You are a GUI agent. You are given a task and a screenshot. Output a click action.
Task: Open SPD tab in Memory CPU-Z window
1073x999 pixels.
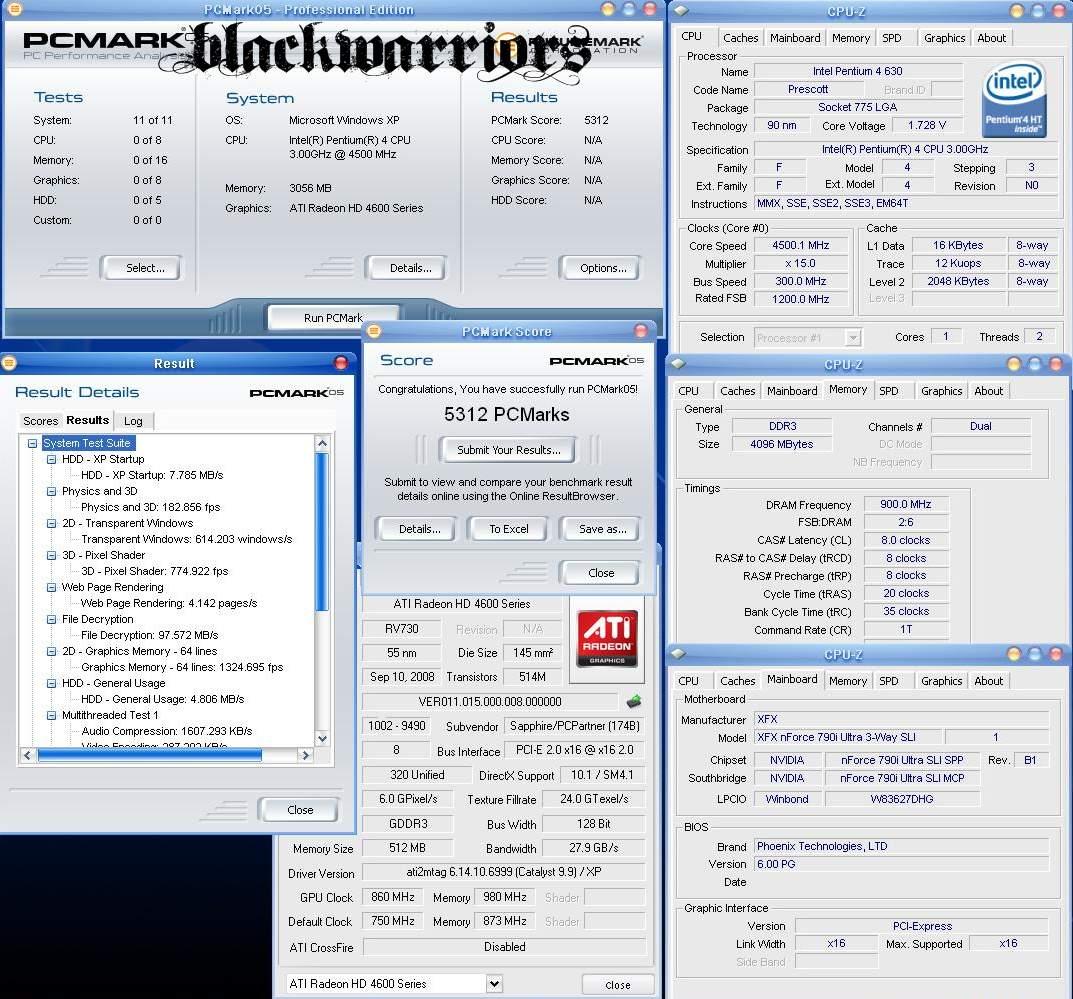click(x=888, y=391)
